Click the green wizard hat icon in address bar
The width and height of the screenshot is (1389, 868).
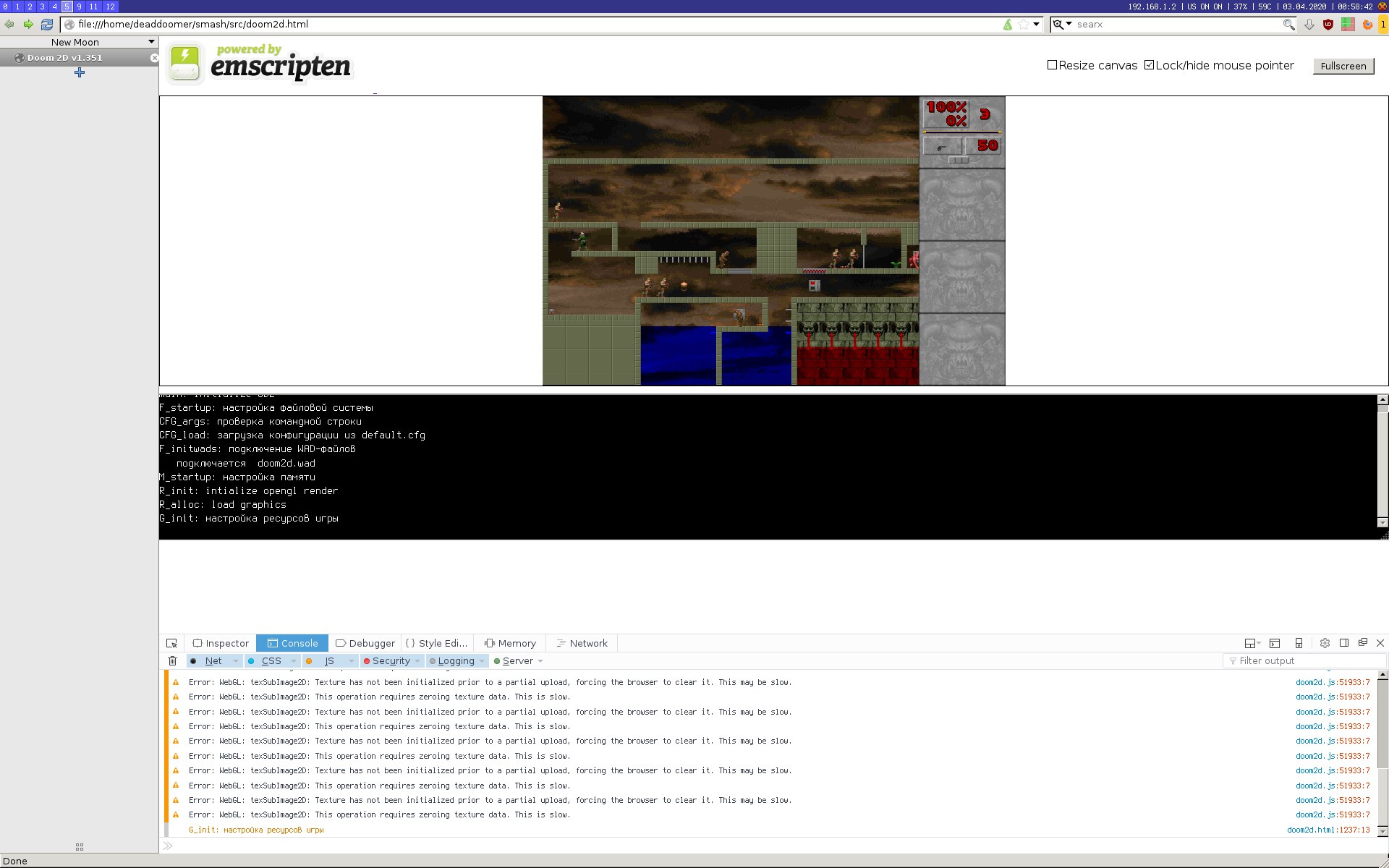click(1008, 25)
